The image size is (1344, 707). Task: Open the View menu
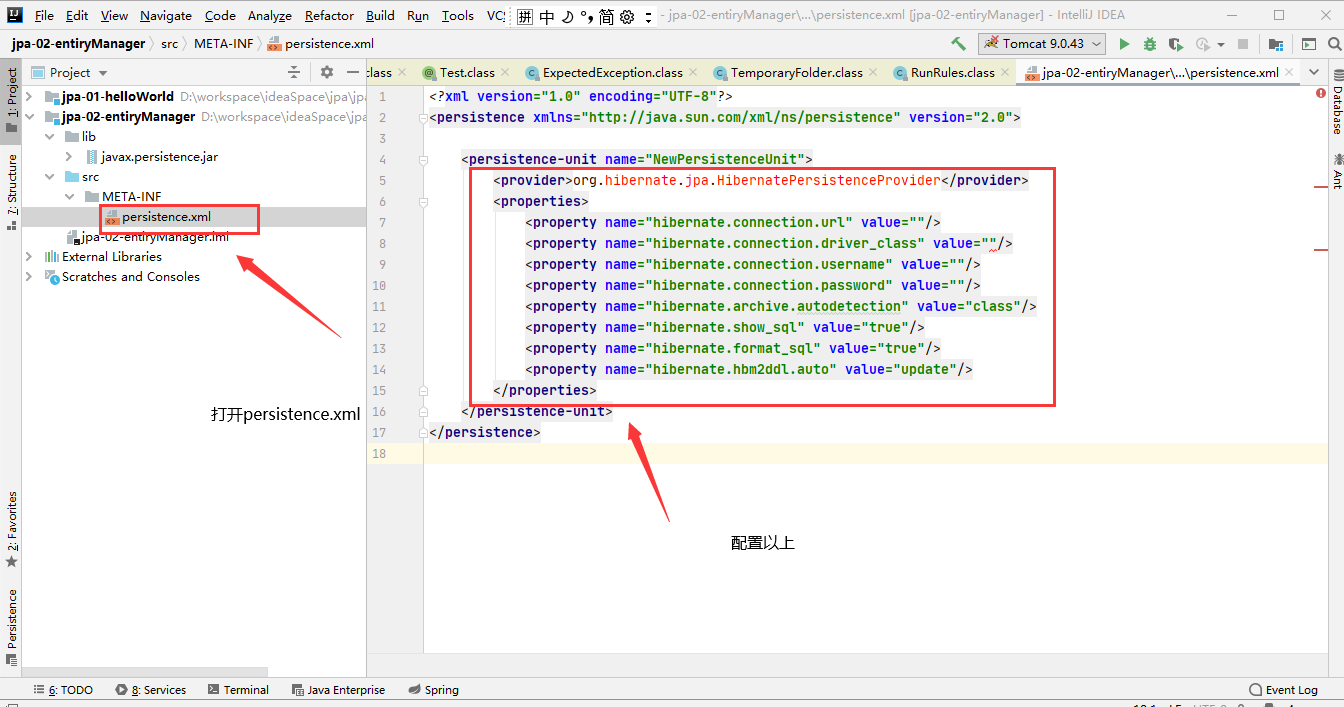click(114, 16)
